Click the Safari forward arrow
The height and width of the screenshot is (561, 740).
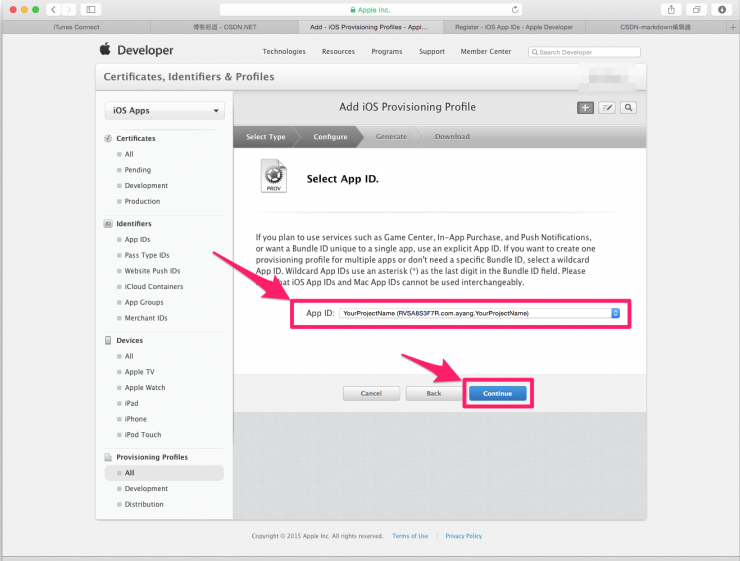click(x=68, y=9)
